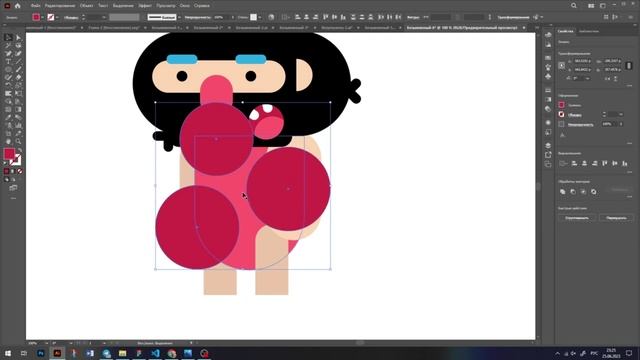
Task: Select the Type tool
Action: [8, 62]
